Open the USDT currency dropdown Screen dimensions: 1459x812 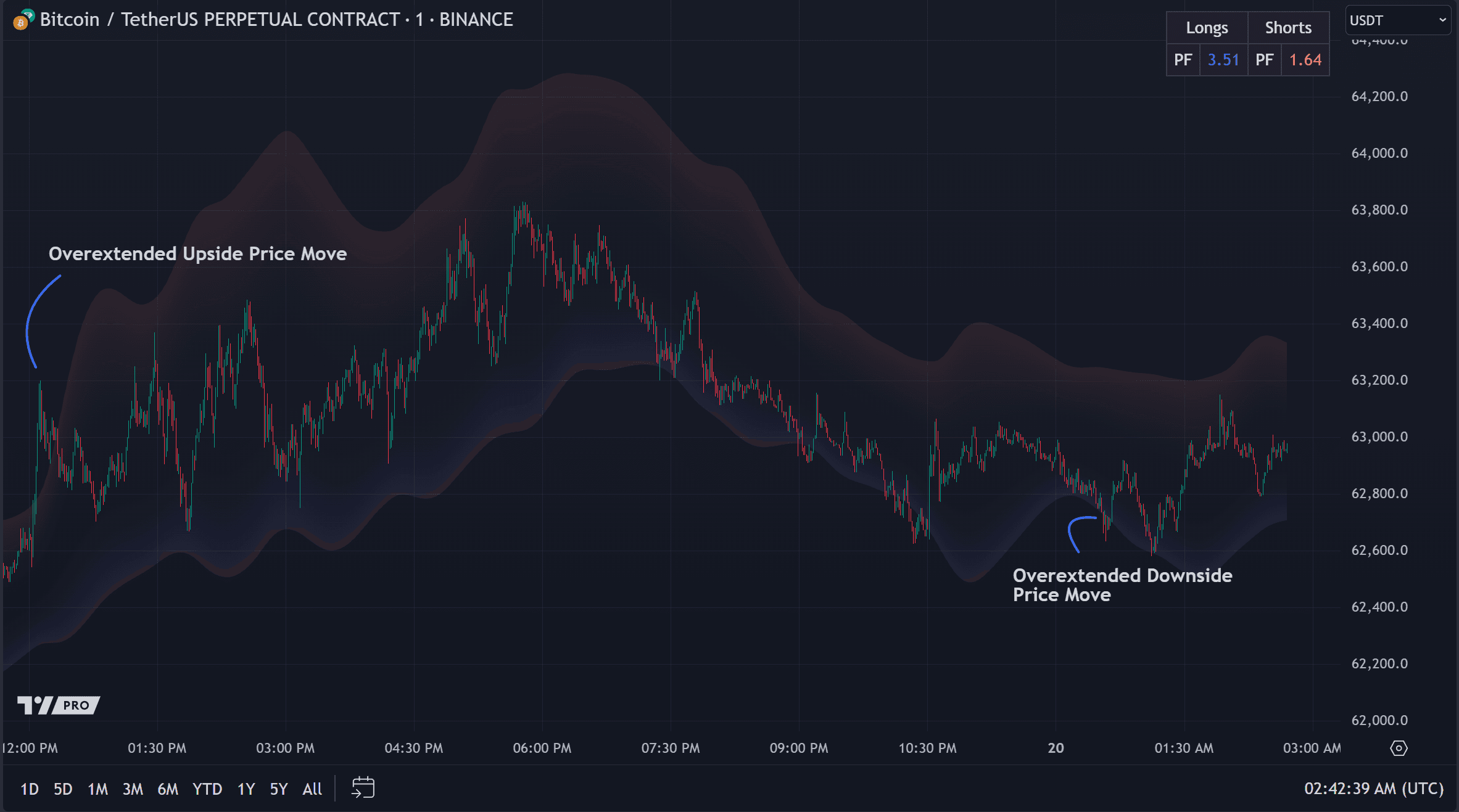[1397, 20]
